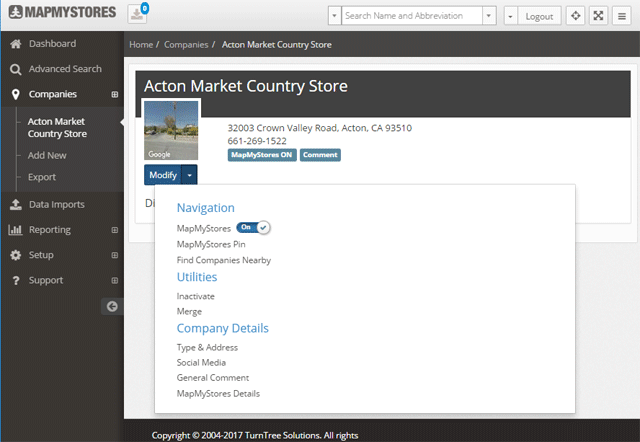The image size is (640, 442).
Task: Expand the Modify button dropdown arrow
Action: point(190,175)
